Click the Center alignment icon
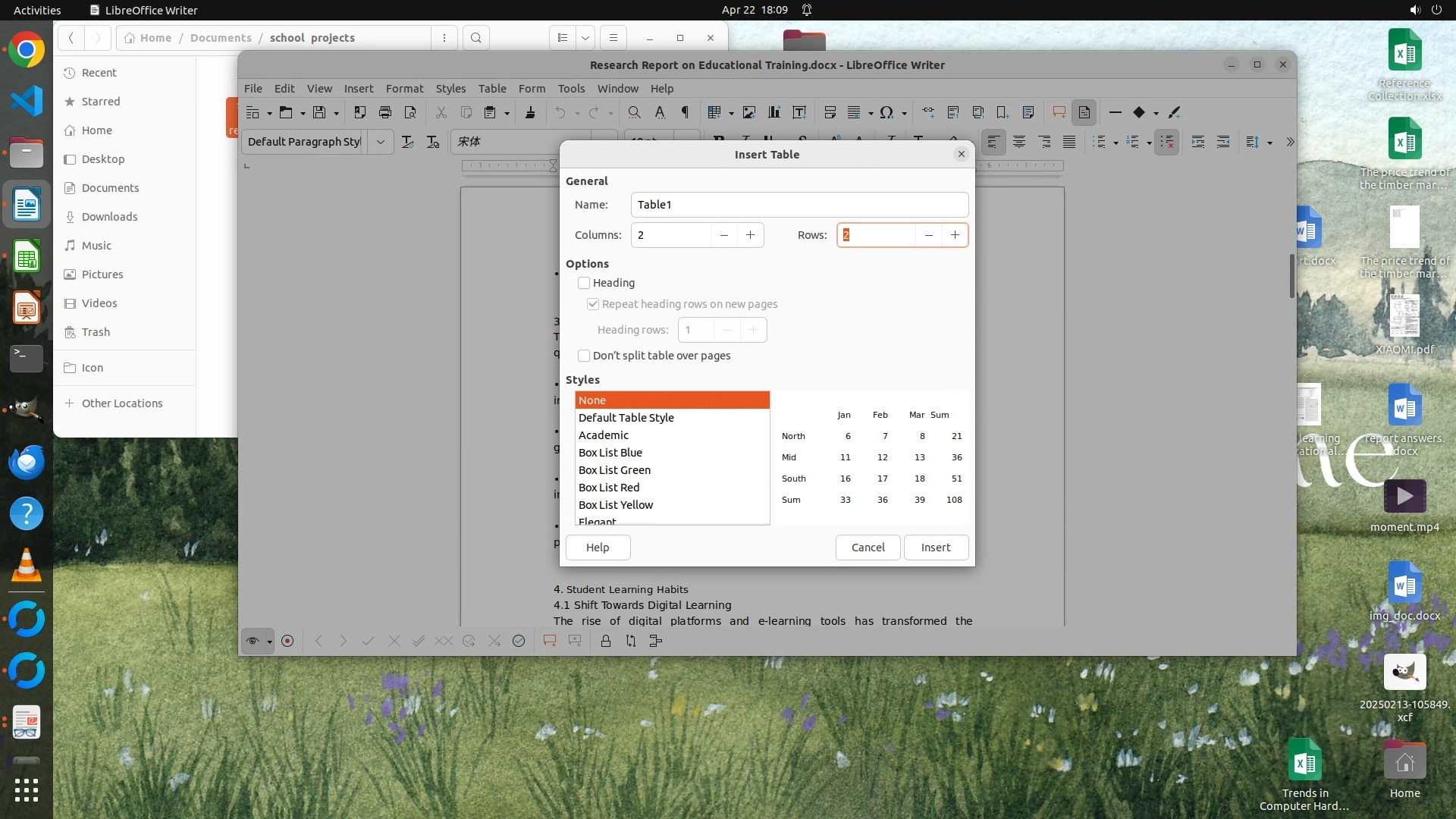 click(1018, 142)
